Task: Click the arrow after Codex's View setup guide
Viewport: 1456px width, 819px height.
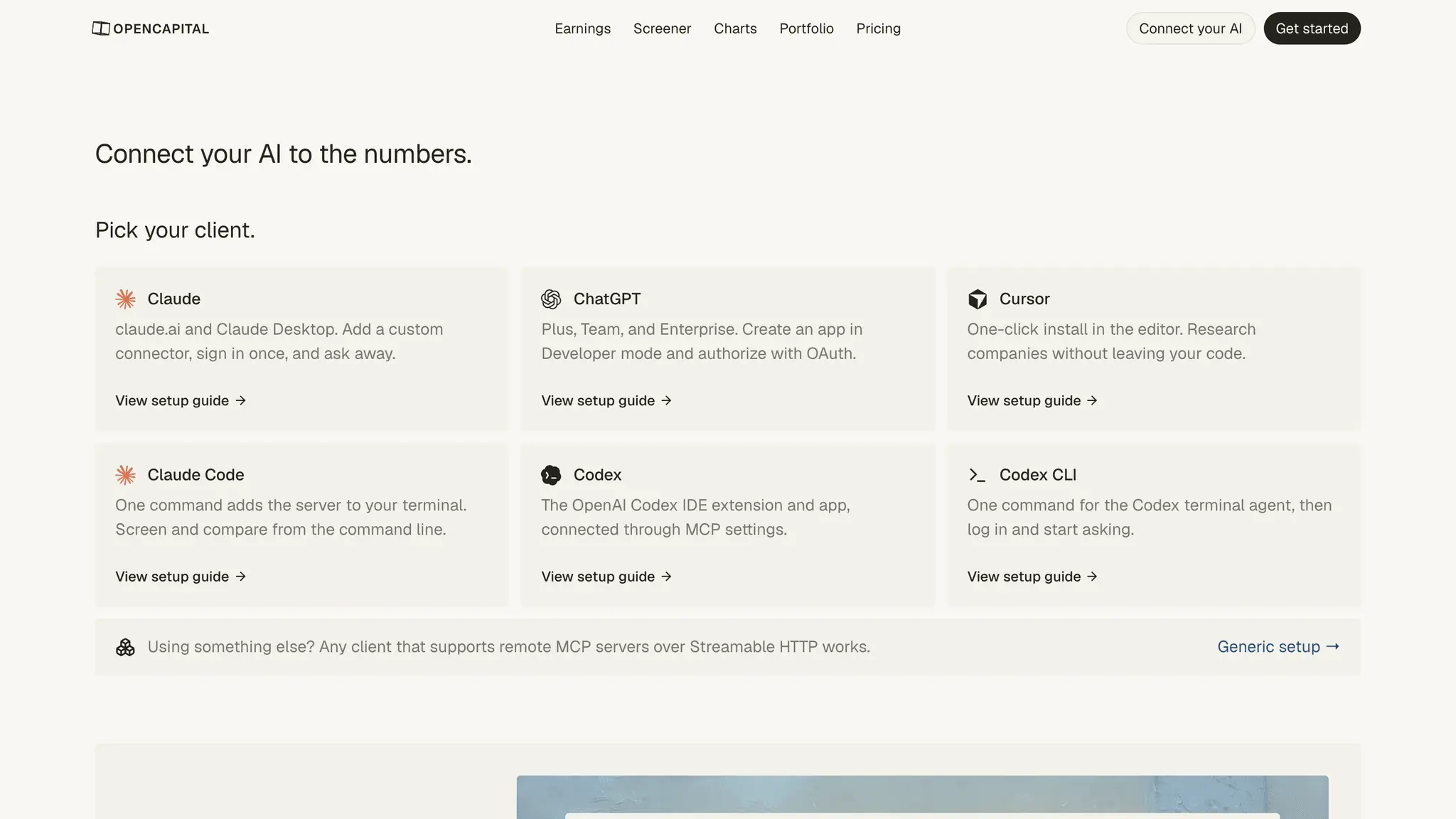Action: click(666, 577)
